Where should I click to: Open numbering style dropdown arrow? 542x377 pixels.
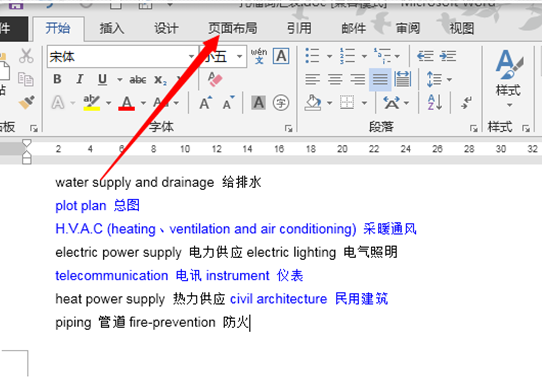click(x=364, y=56)
